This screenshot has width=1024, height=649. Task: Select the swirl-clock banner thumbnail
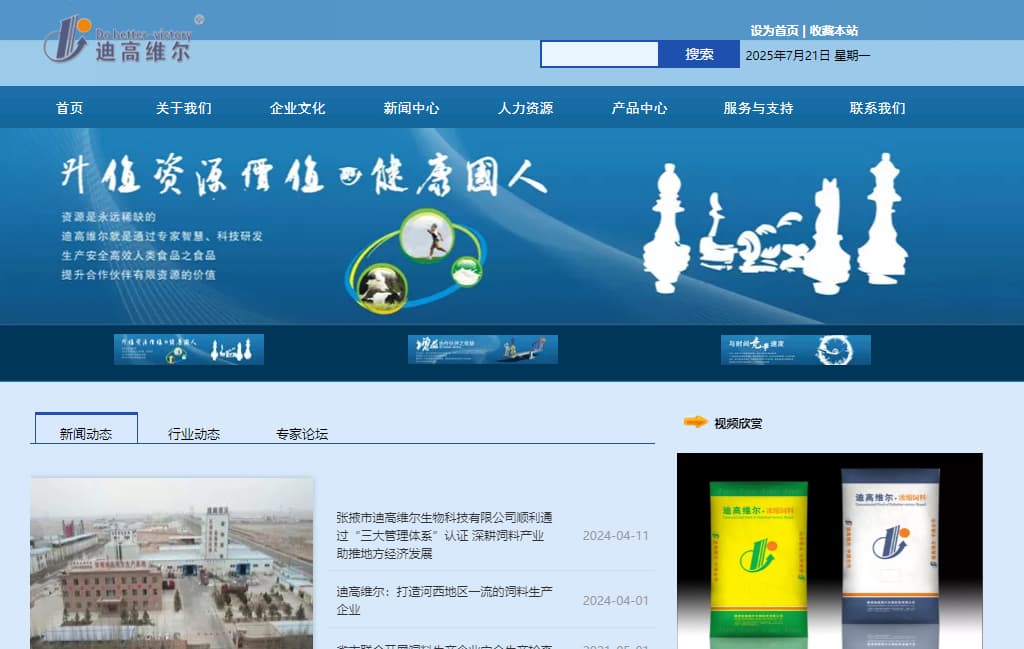tap(795, 349)
